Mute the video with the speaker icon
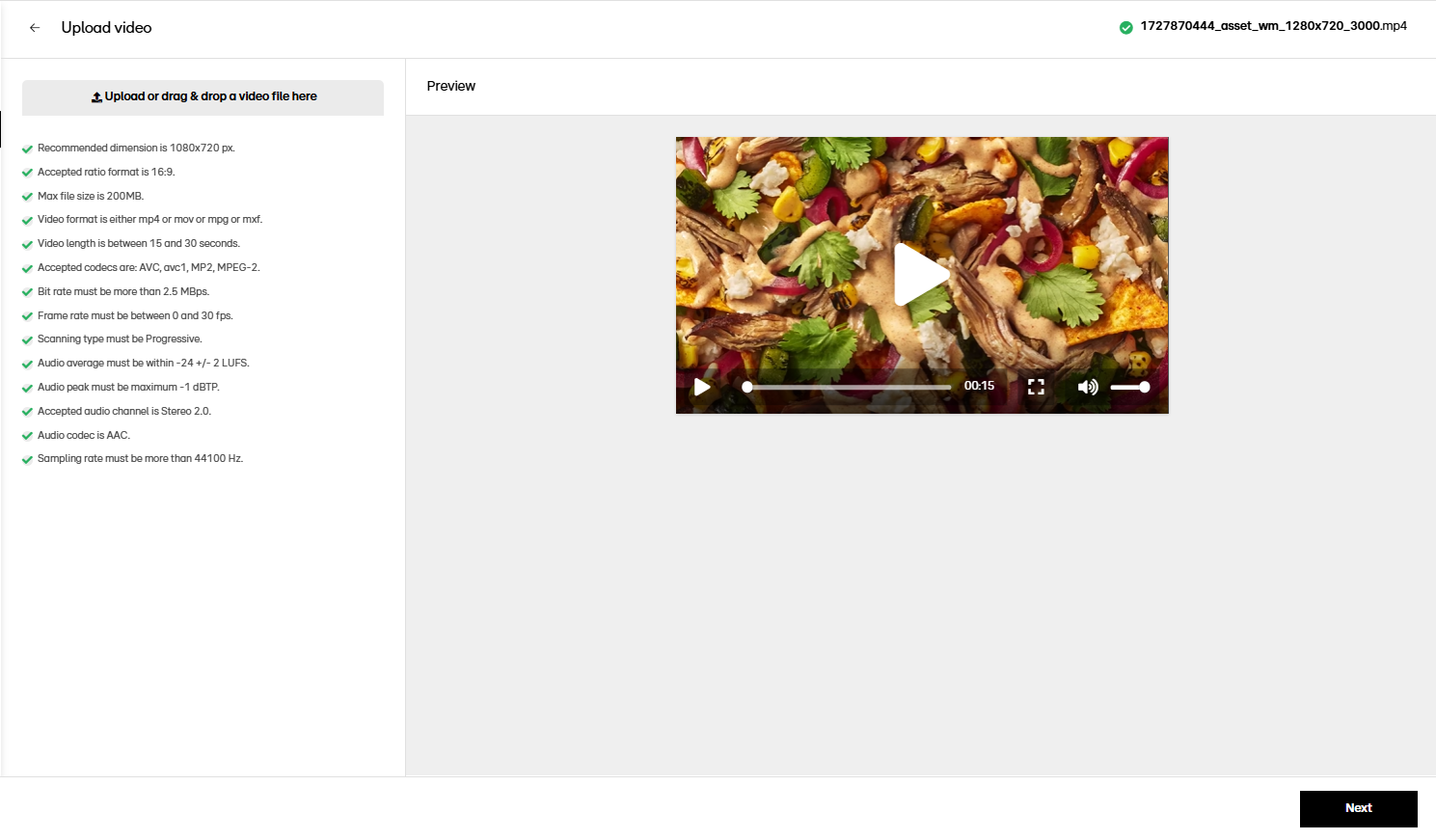1436x840 pixels. [x=1087, y=387]
